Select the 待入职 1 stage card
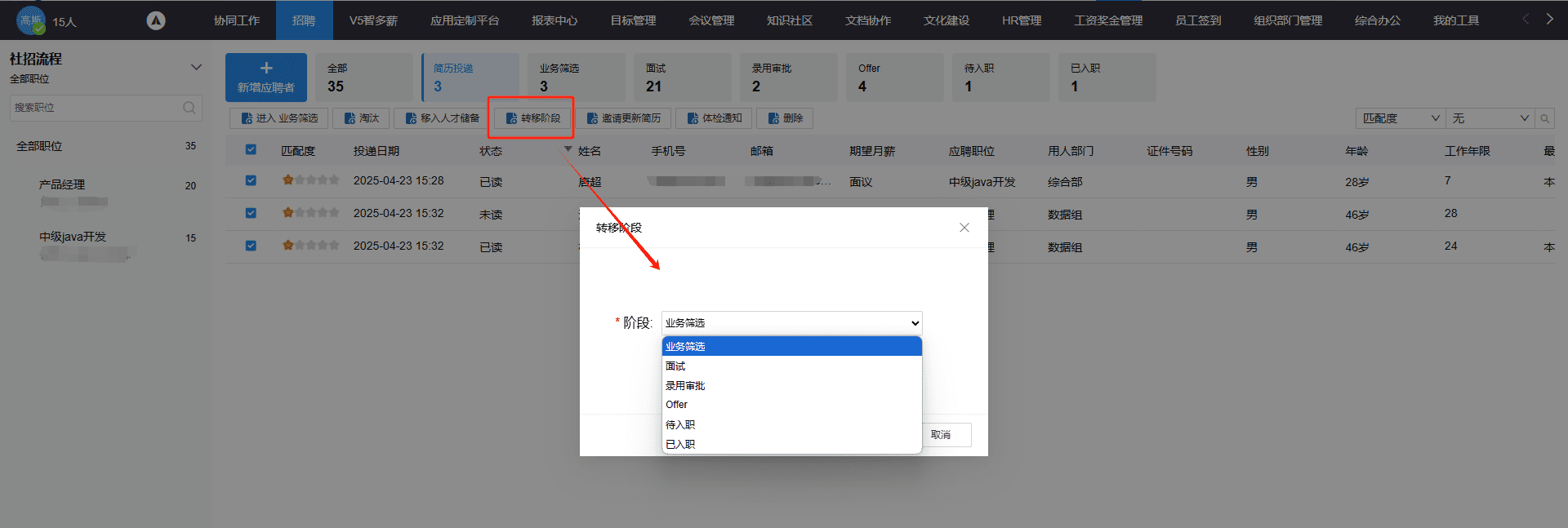This screenshot has height=528, width=1568. click(1001, 78)
